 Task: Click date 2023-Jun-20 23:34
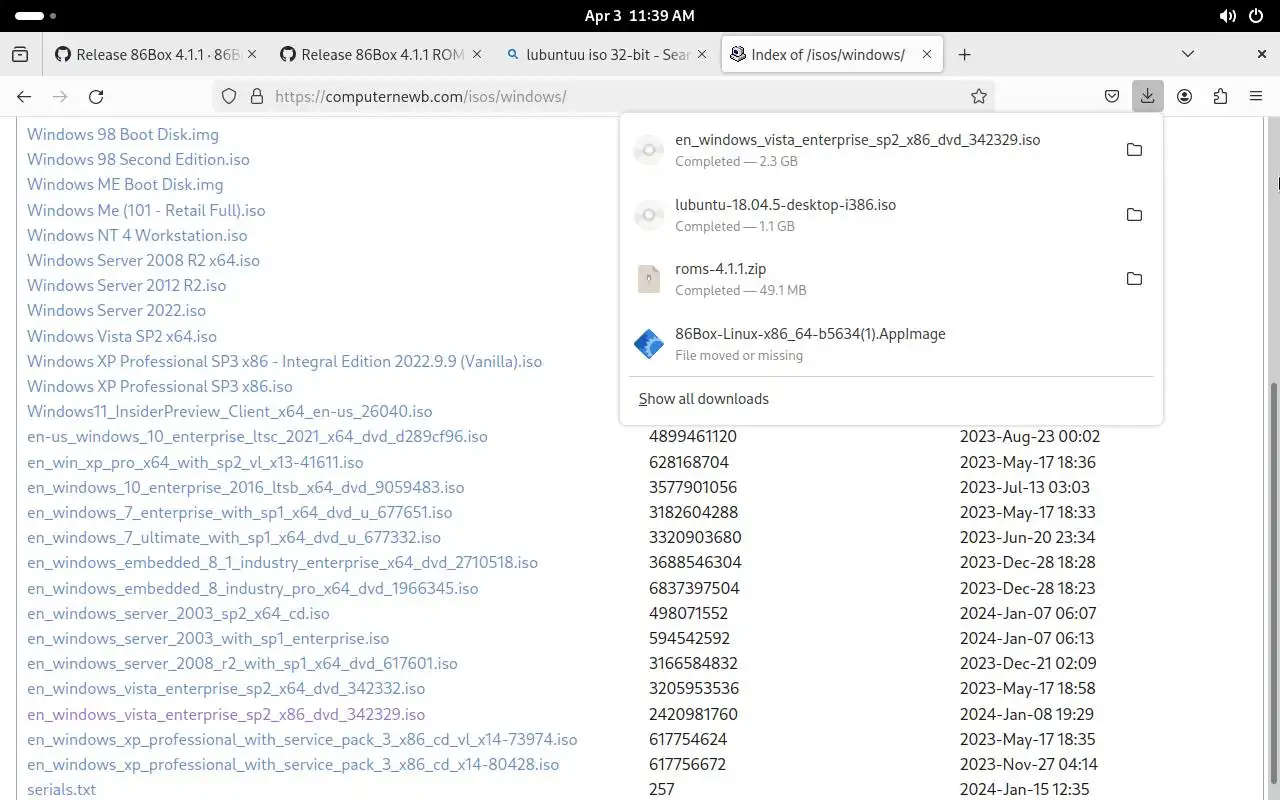pos(1028,537)
